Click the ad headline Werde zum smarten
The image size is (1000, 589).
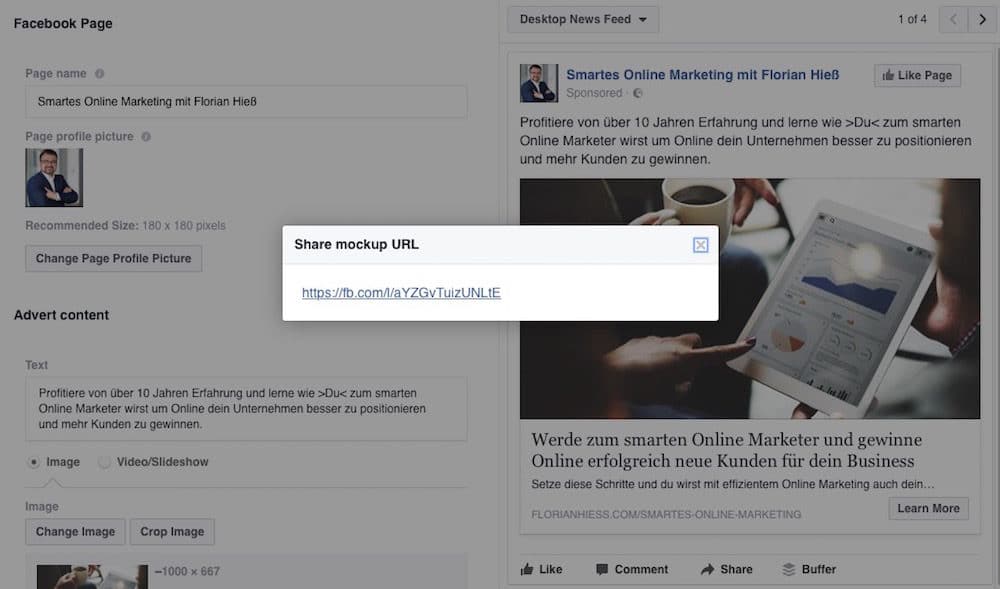pyautogui.click(x=726, y=450)
